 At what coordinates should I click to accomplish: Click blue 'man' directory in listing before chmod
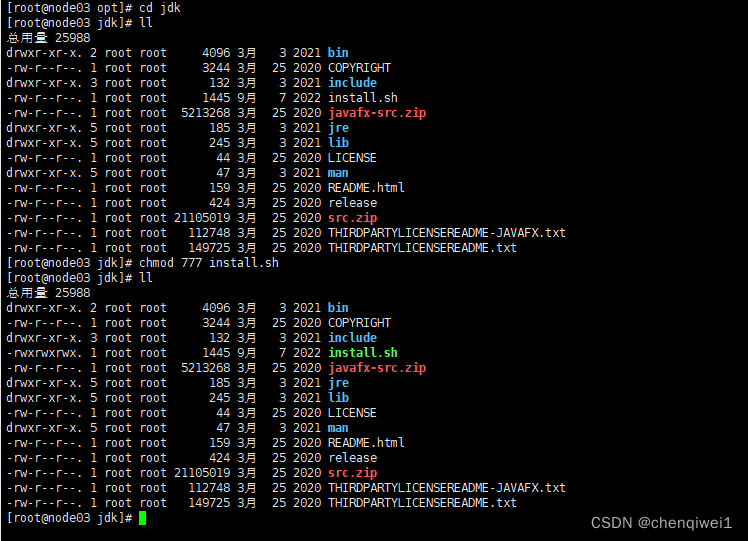(338, 173)
